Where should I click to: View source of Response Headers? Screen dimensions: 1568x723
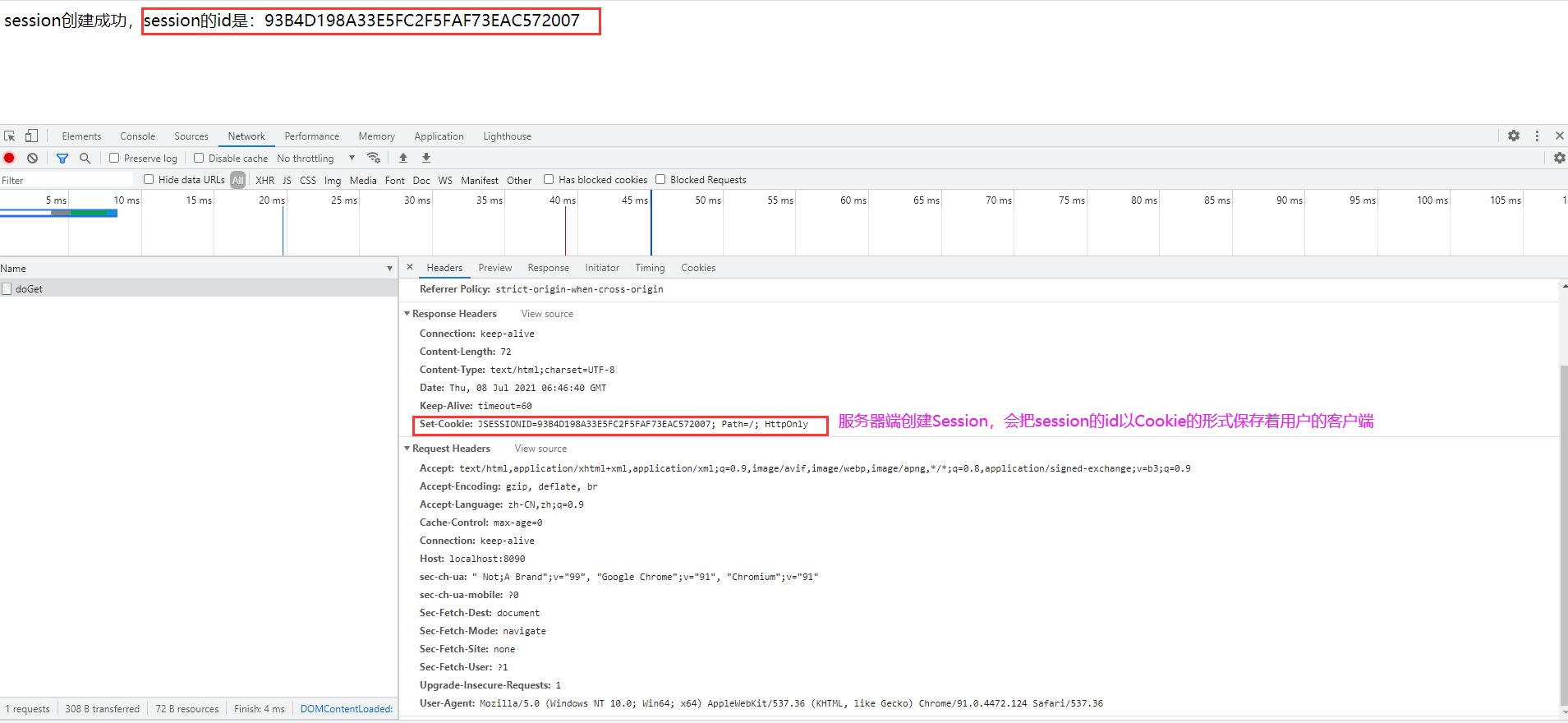click(x=547, y=314)
